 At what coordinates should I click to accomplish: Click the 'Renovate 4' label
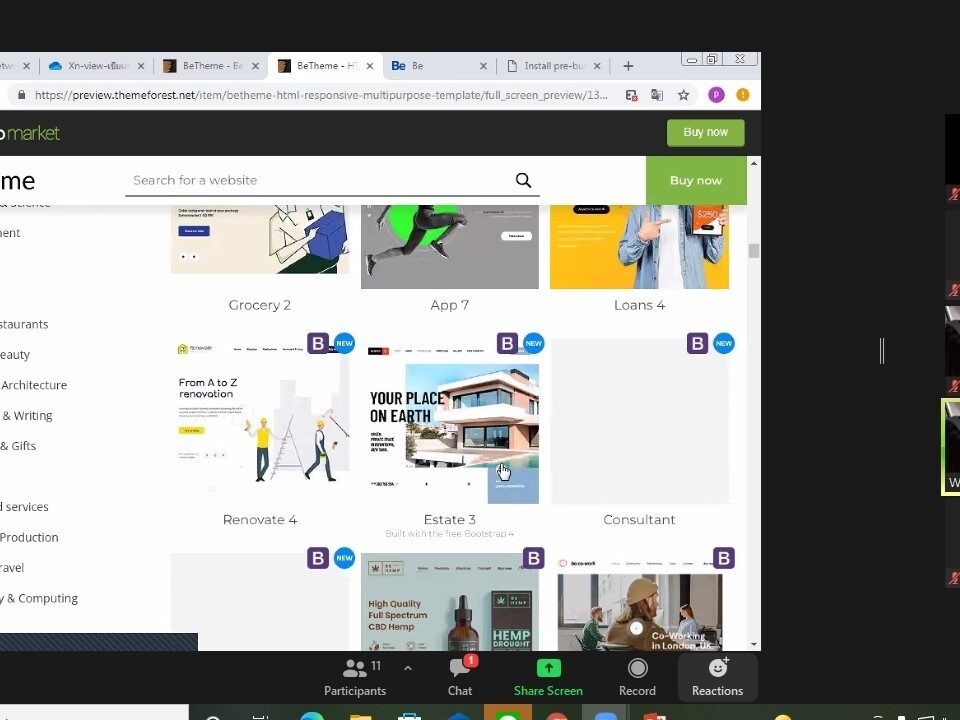[260, 520]
